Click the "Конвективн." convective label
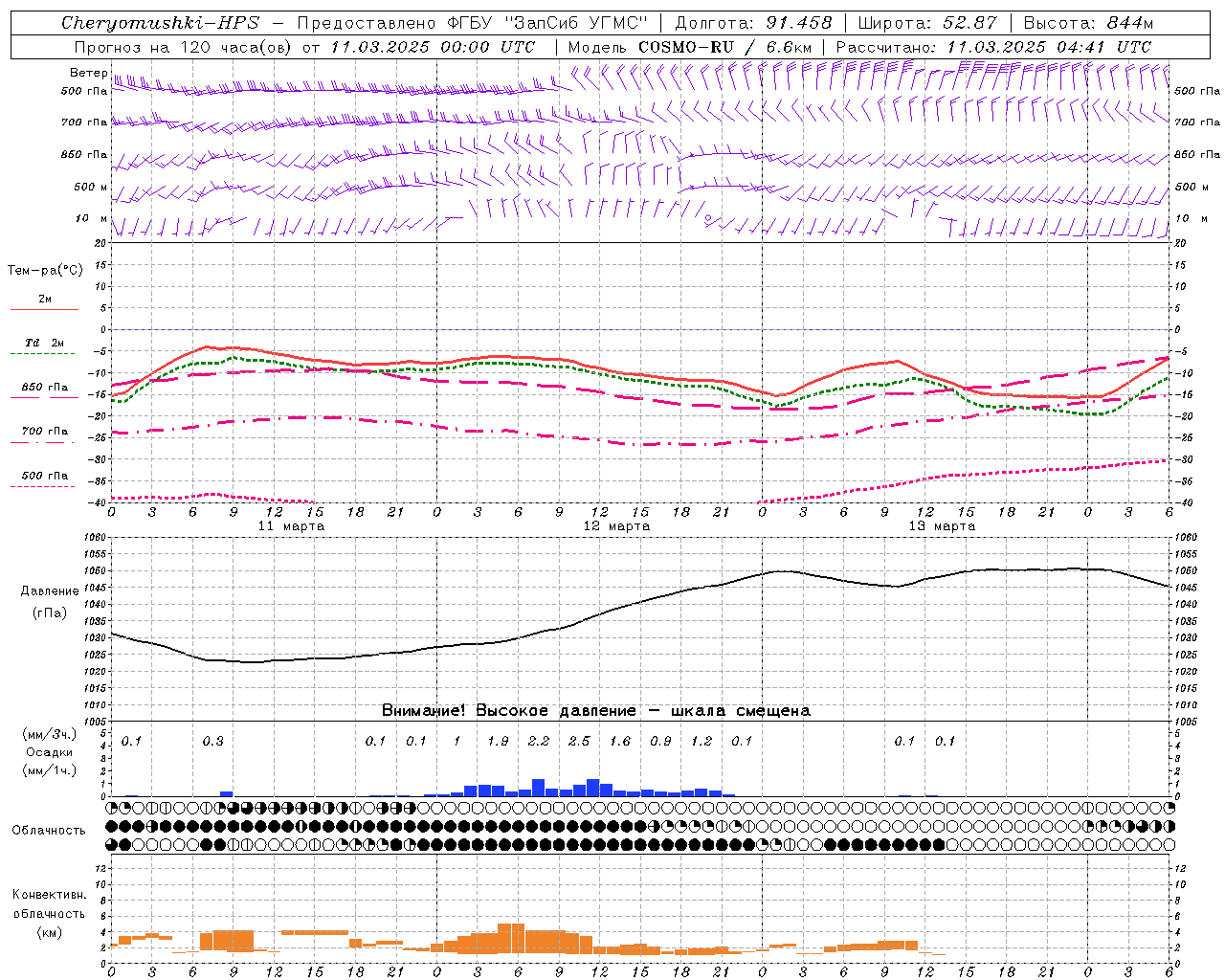The image size is (1225, 980). coord(49,894)
